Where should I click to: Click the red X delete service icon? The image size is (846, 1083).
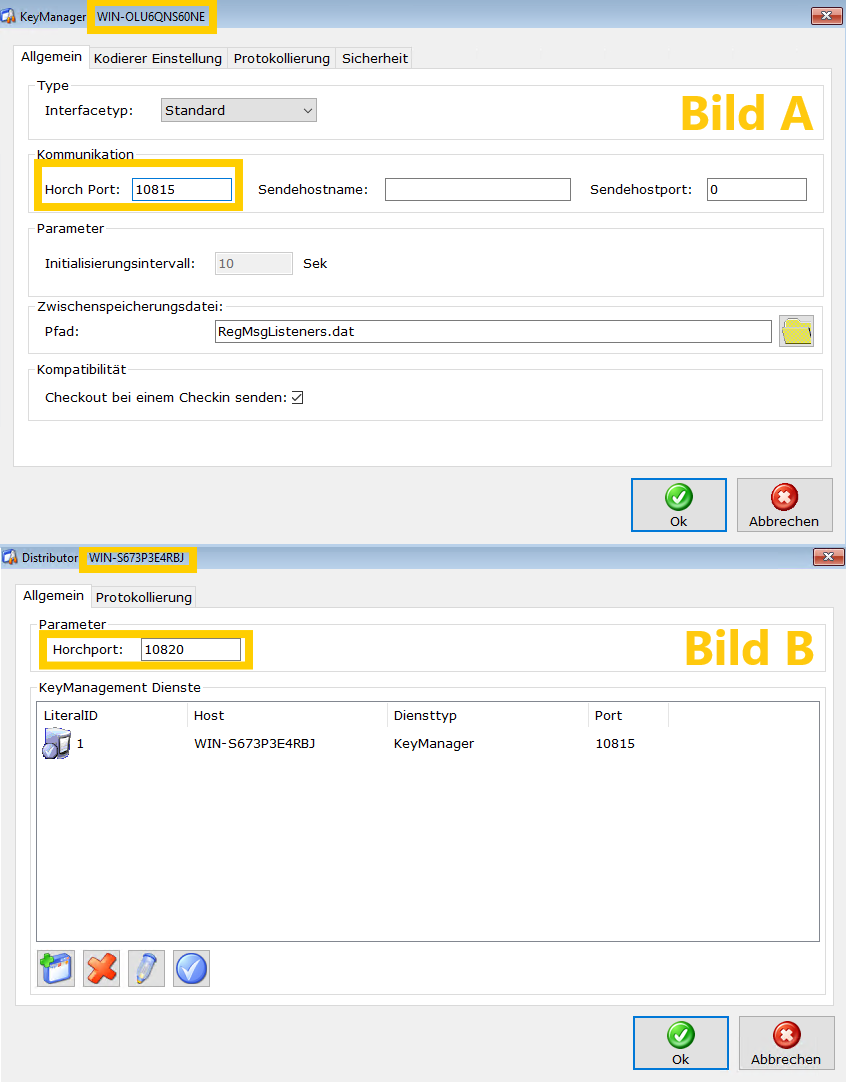click(101, 968)
